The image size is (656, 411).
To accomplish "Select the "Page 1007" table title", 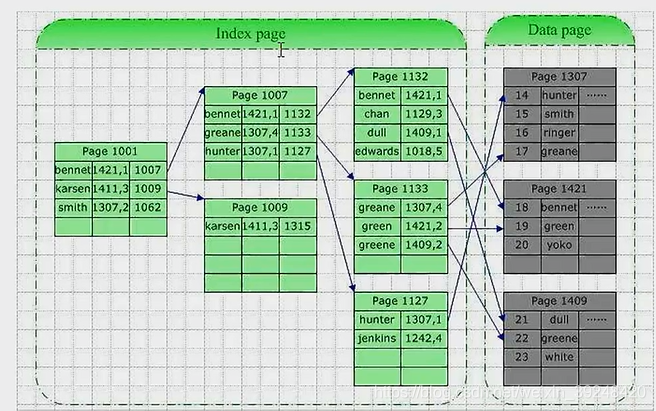I will (x=260, y=95).
